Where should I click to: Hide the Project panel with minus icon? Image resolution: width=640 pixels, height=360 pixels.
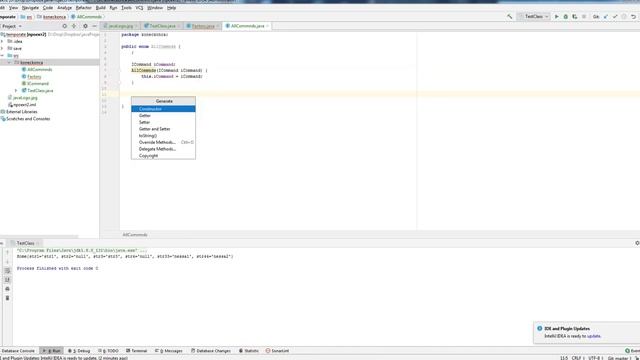(x=94, y=26)
